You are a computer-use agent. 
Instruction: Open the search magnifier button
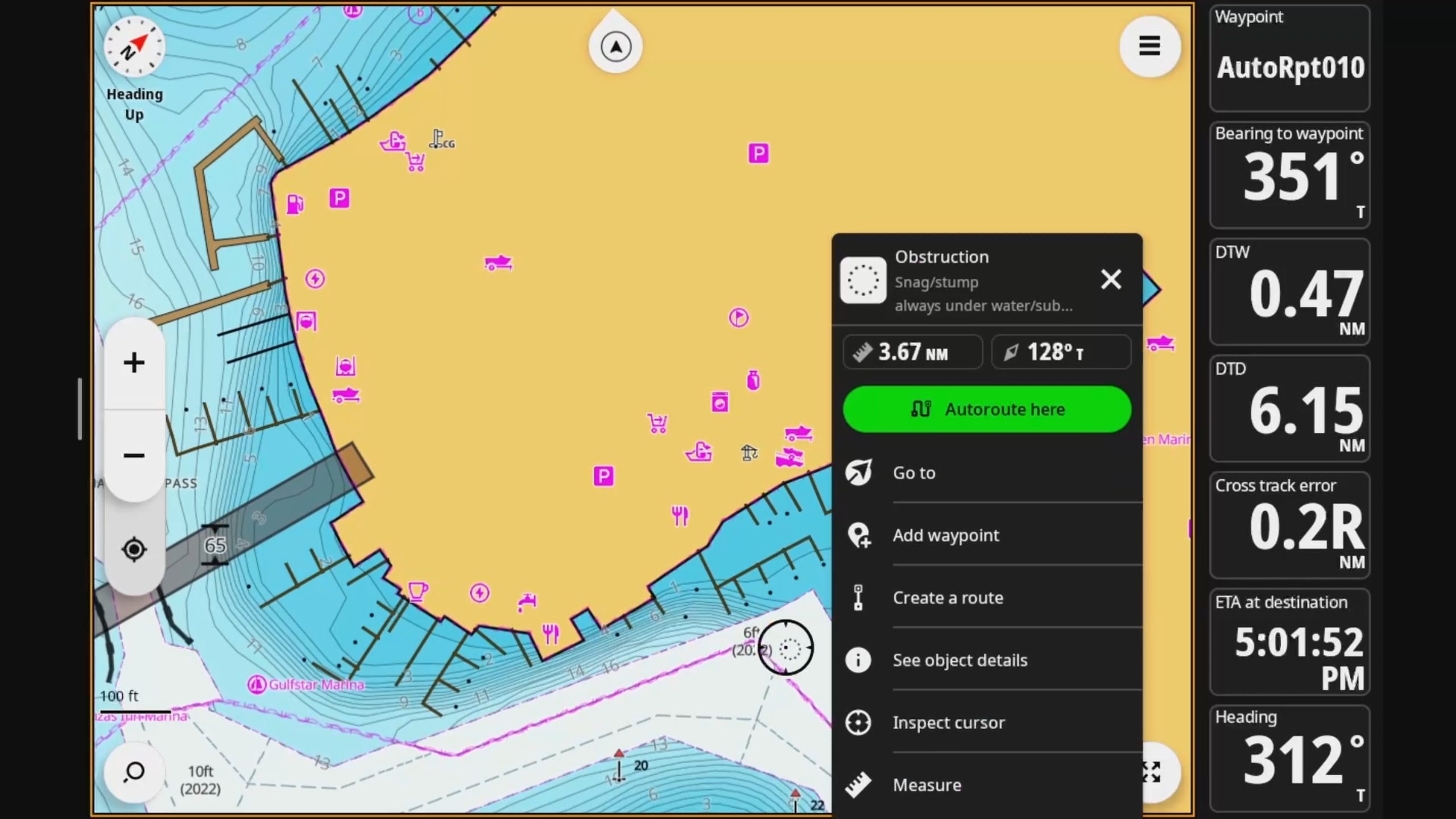click(x=134, y=772)
